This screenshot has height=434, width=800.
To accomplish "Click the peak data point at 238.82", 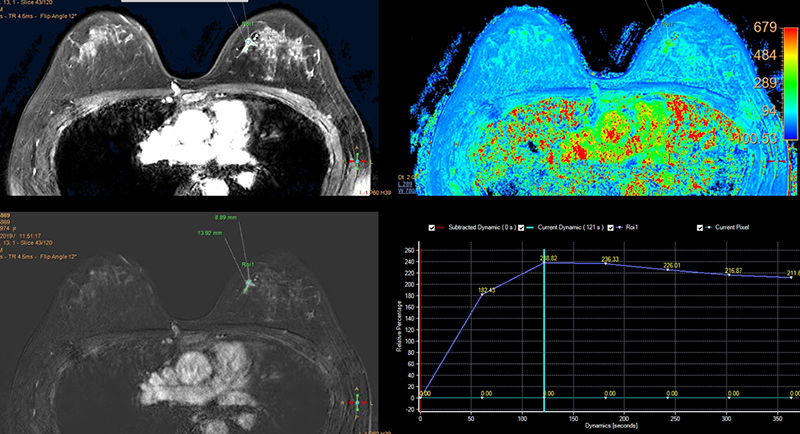I will point(545,263).
